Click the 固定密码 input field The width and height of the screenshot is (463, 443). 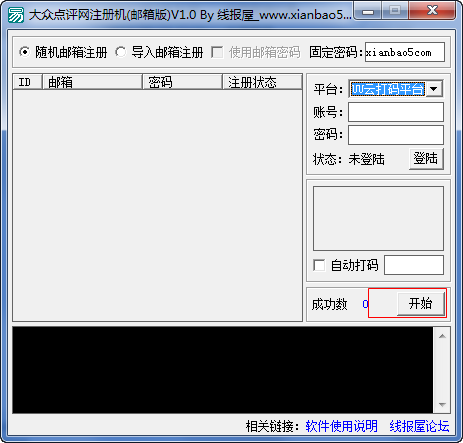point(405,52)
